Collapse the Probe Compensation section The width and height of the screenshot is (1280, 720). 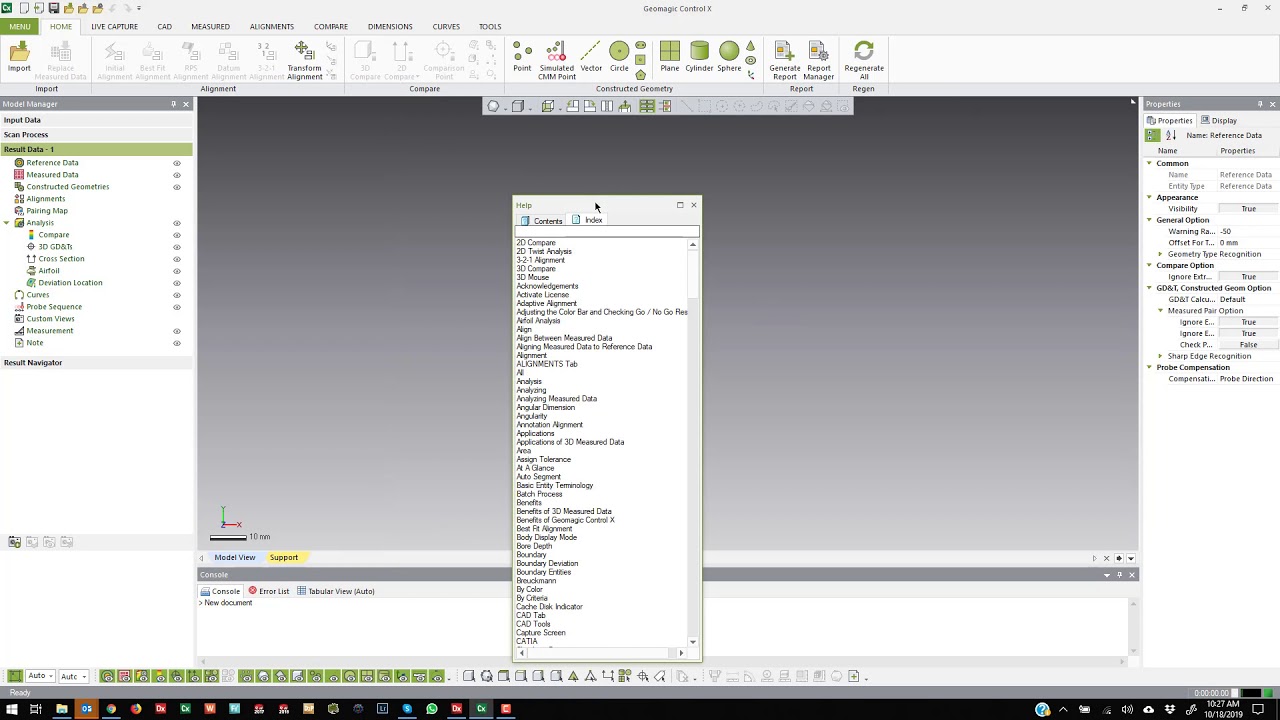click(1149, 367)
